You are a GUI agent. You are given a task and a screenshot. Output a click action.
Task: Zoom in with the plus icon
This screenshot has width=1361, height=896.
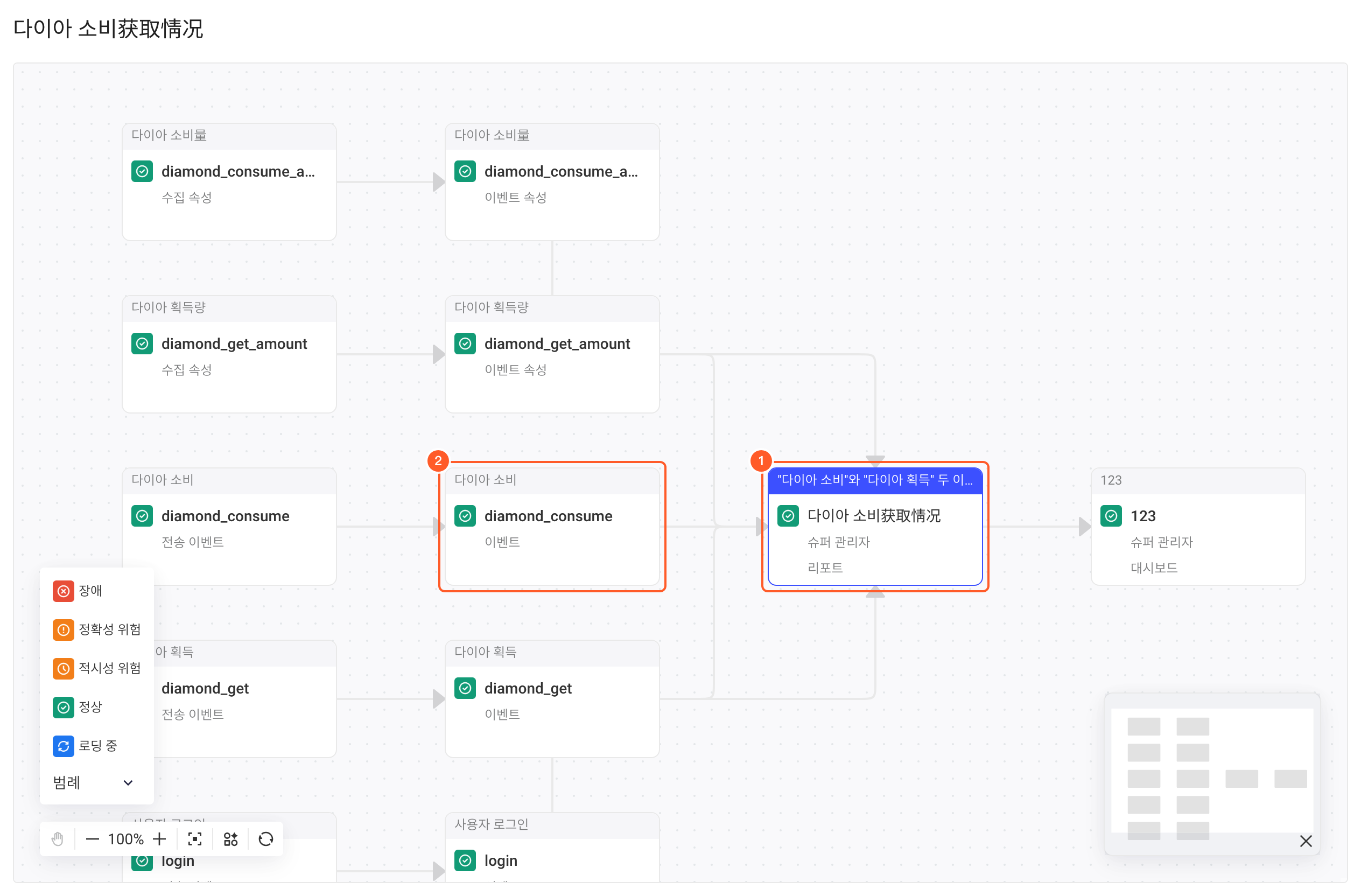point(159,839)
